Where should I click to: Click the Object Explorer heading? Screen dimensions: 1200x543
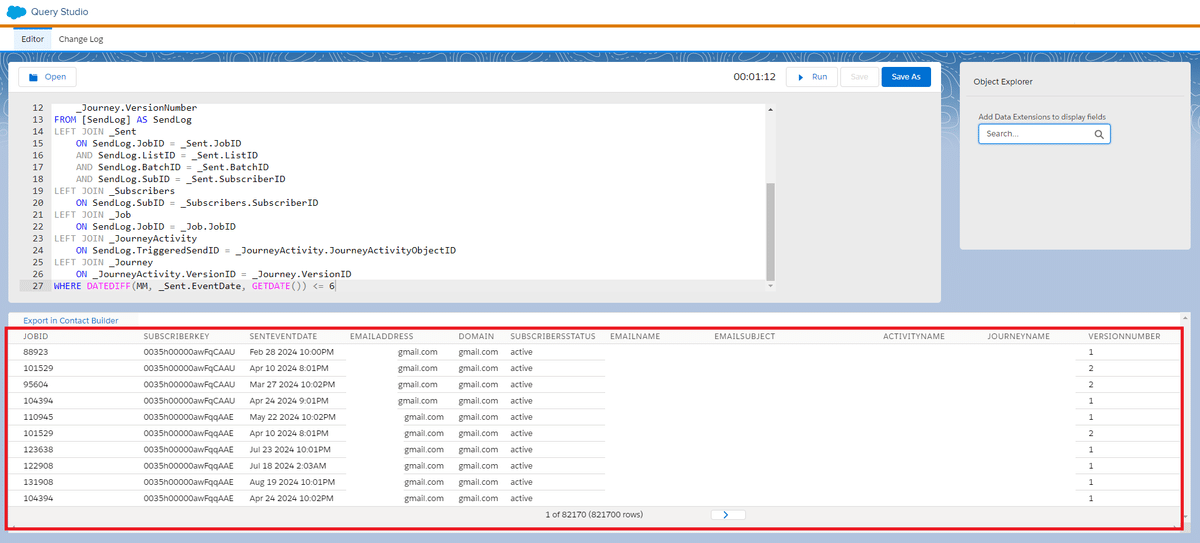pos(1003,82)
